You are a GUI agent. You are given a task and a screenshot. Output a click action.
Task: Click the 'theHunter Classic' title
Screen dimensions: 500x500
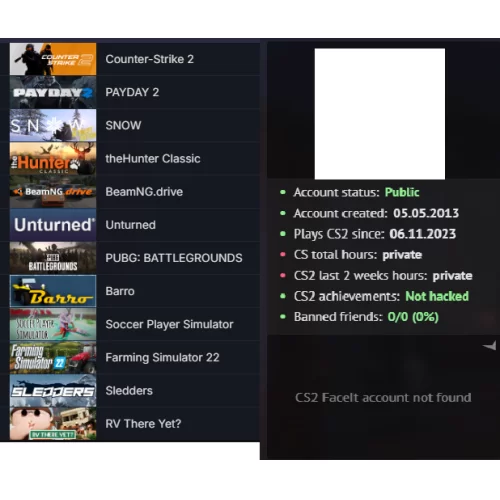pyautogui.click(x=153, y=159)
